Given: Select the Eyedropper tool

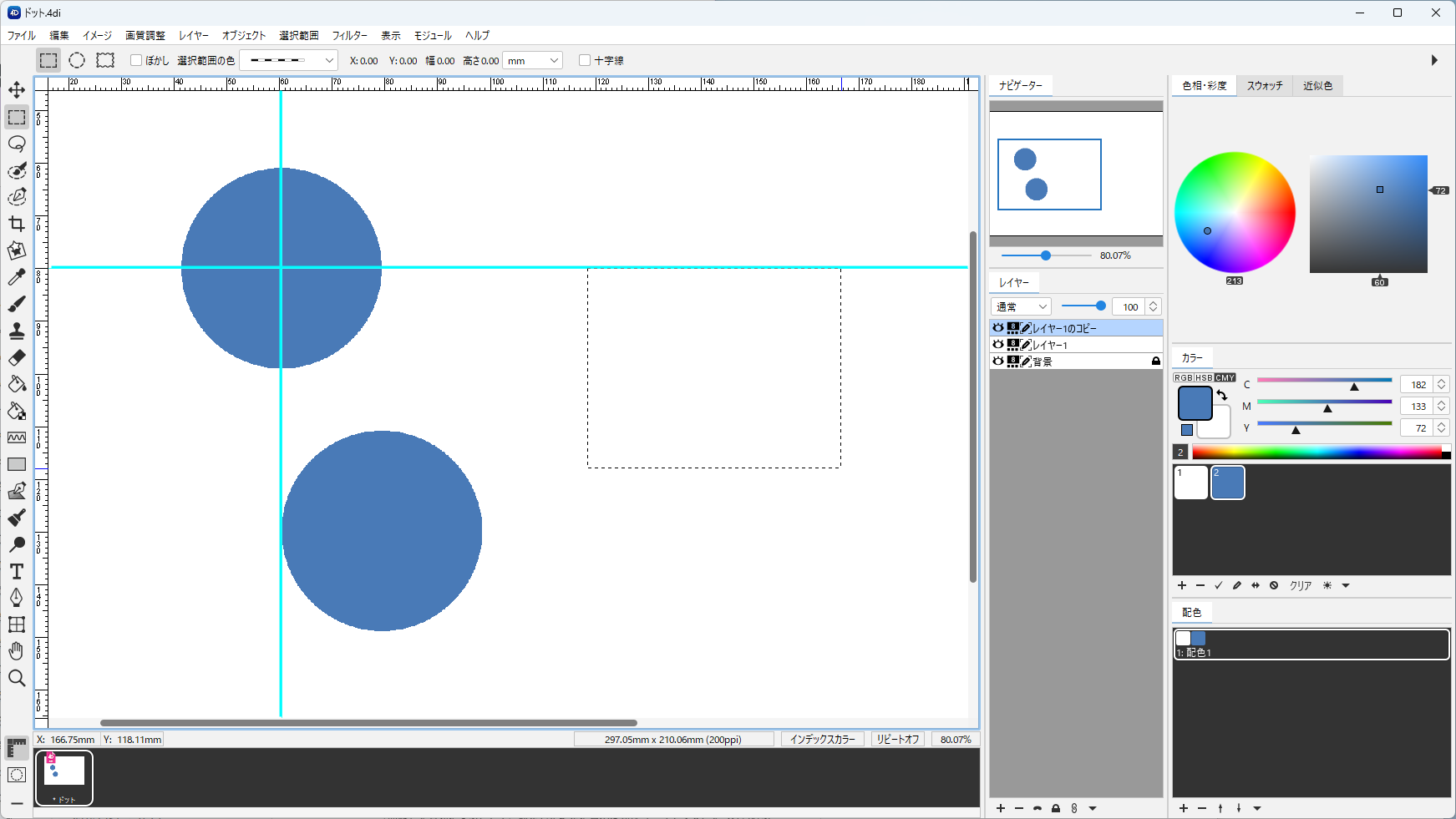Looking at the screenshot, I should (x=17, y=277).
